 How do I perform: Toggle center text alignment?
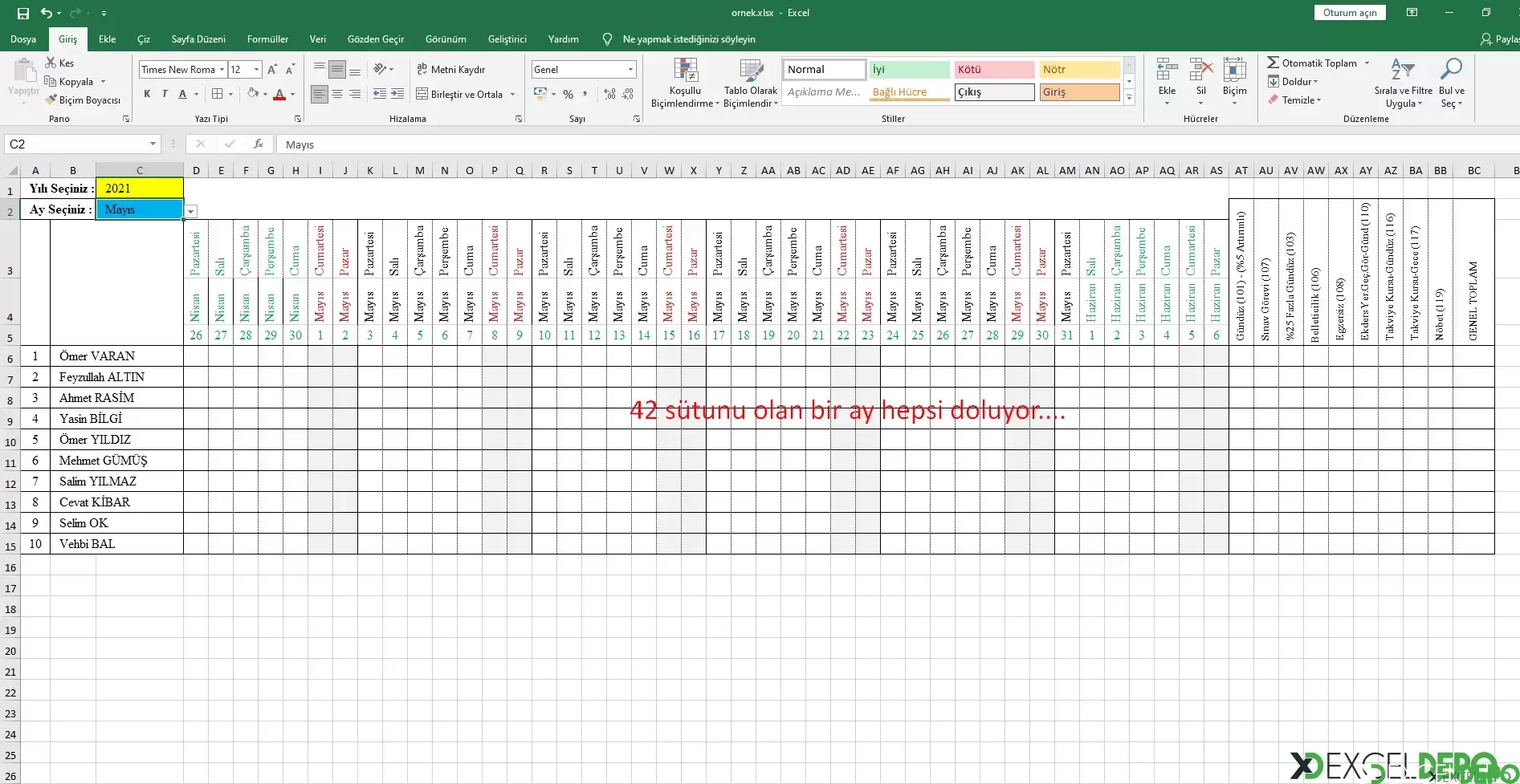pyautogui.click(x=337, y=94)
